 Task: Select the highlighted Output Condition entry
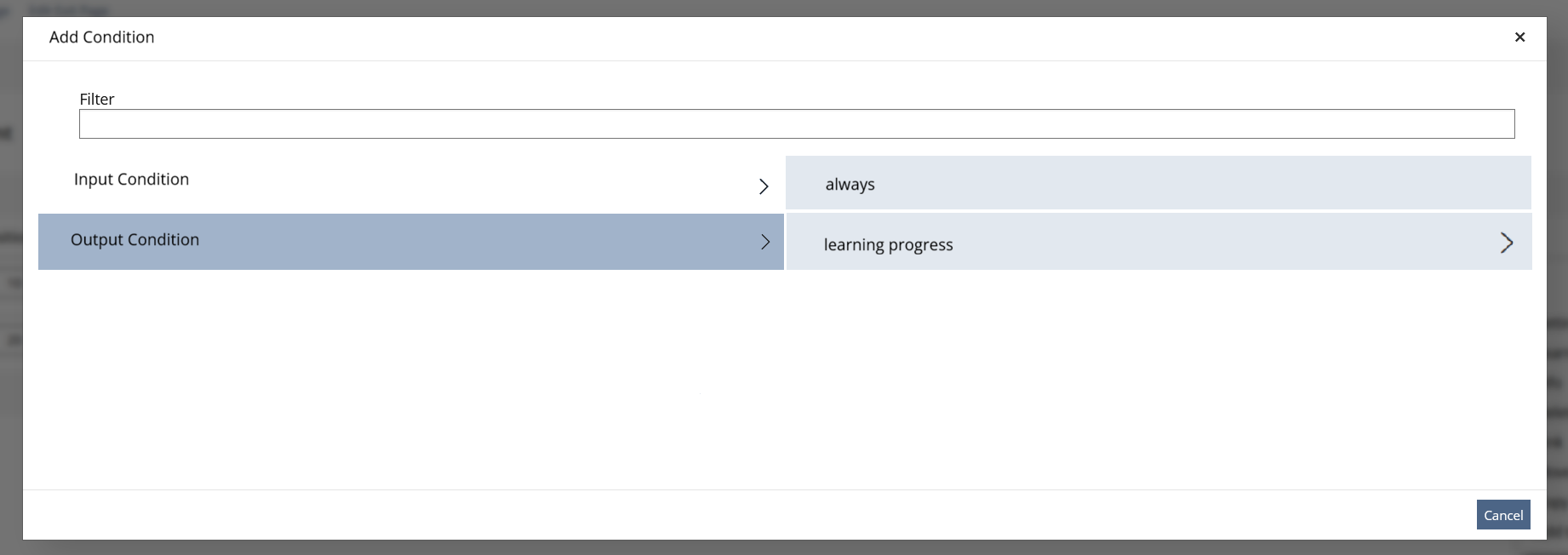click(x=411, y=242)
